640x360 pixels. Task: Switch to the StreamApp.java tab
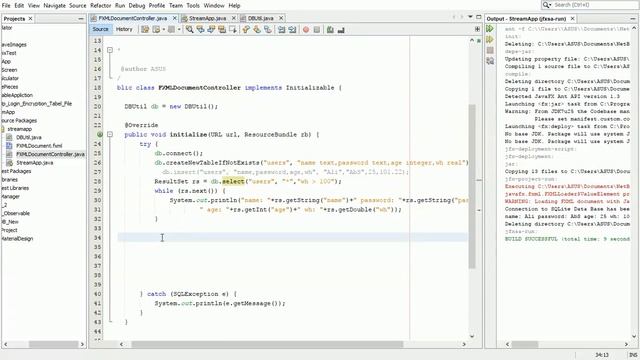coord(207,18)
